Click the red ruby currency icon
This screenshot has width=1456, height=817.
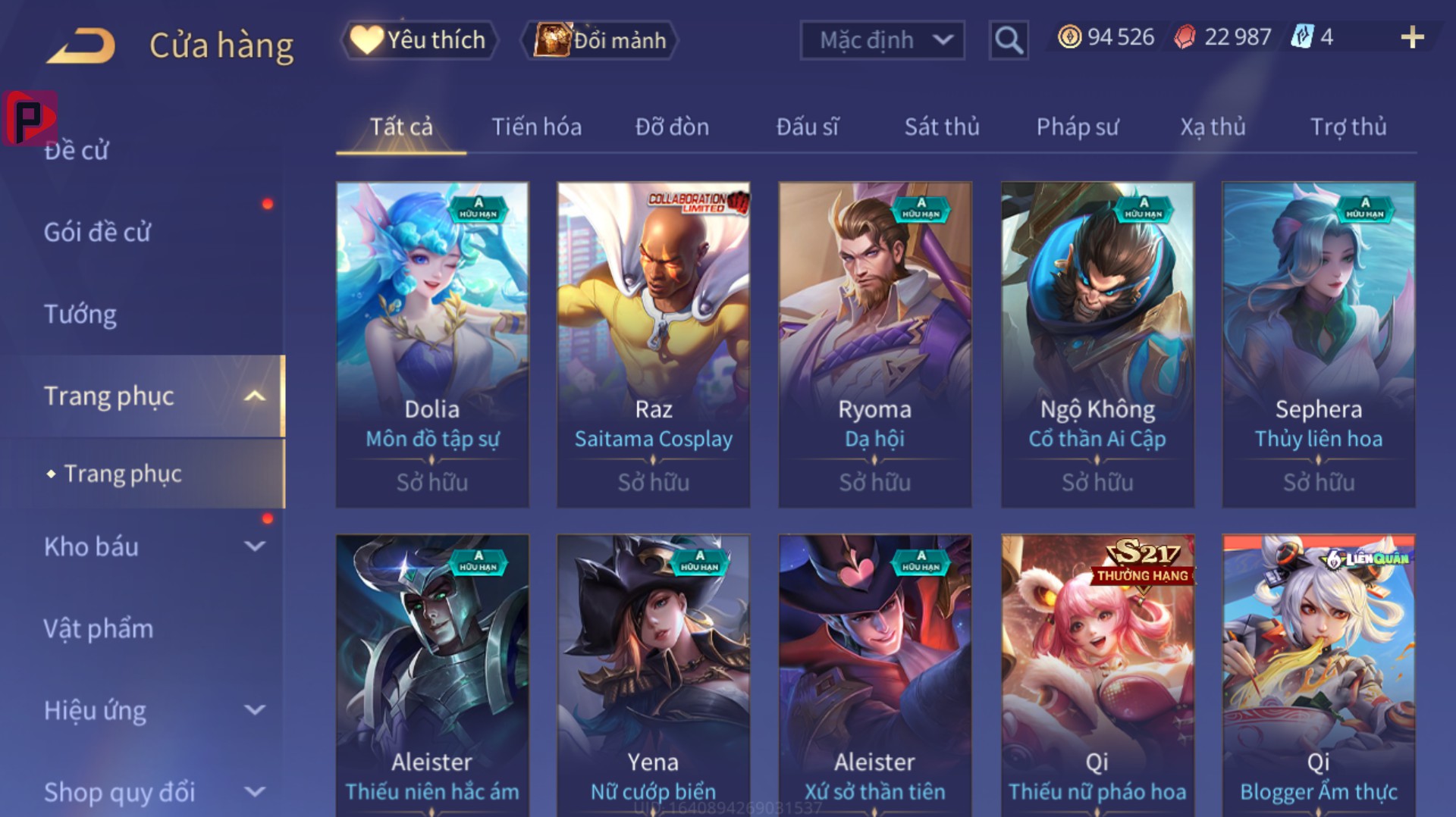pos(1185,37)
